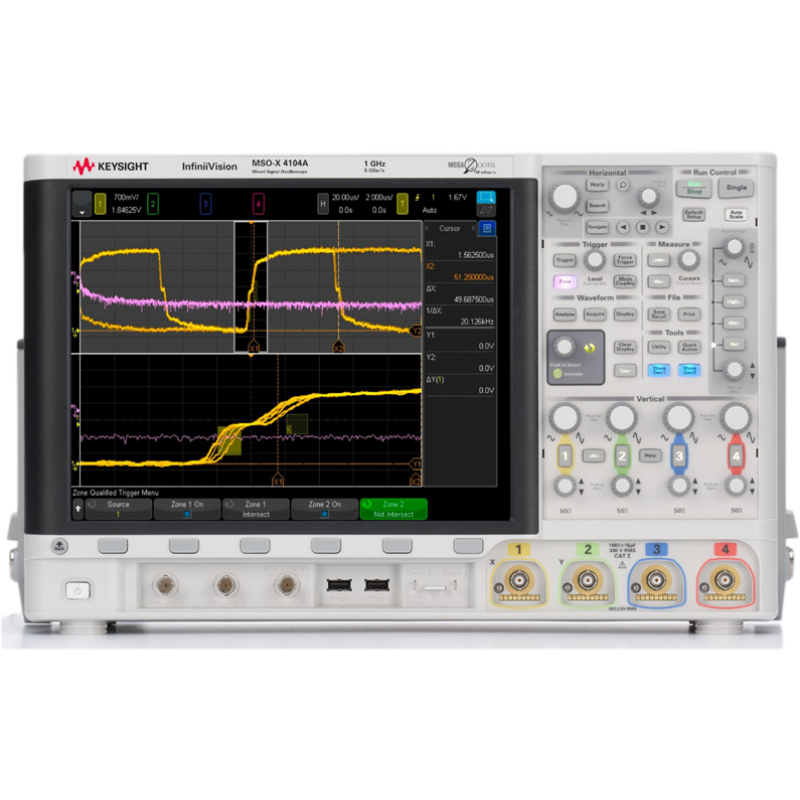The height and width of the screenshot is (800, 800).
Task: Open the Zone 1 Intersect softkey
Action: coord(256,509)
